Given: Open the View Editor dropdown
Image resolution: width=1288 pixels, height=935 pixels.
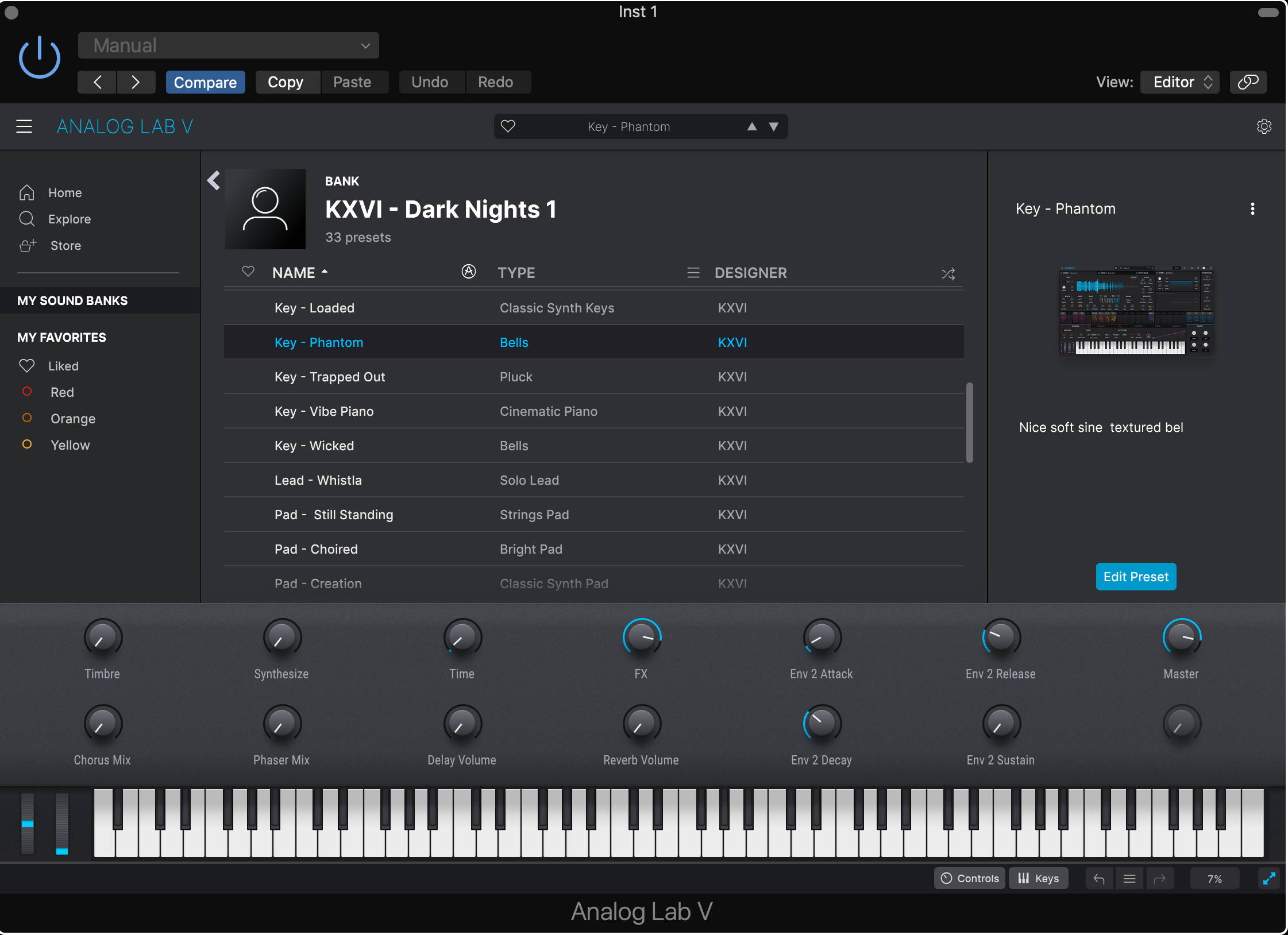Looking at the screenshot, I should coord(1179,82).
